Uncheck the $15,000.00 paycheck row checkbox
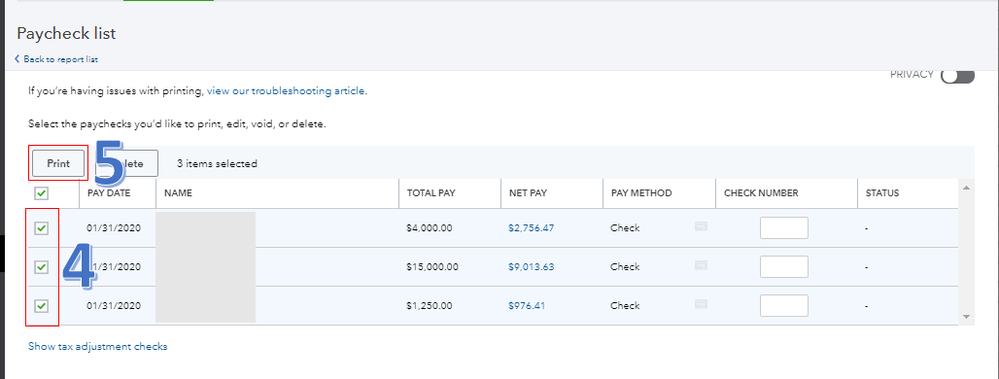 tap(41, 267)
